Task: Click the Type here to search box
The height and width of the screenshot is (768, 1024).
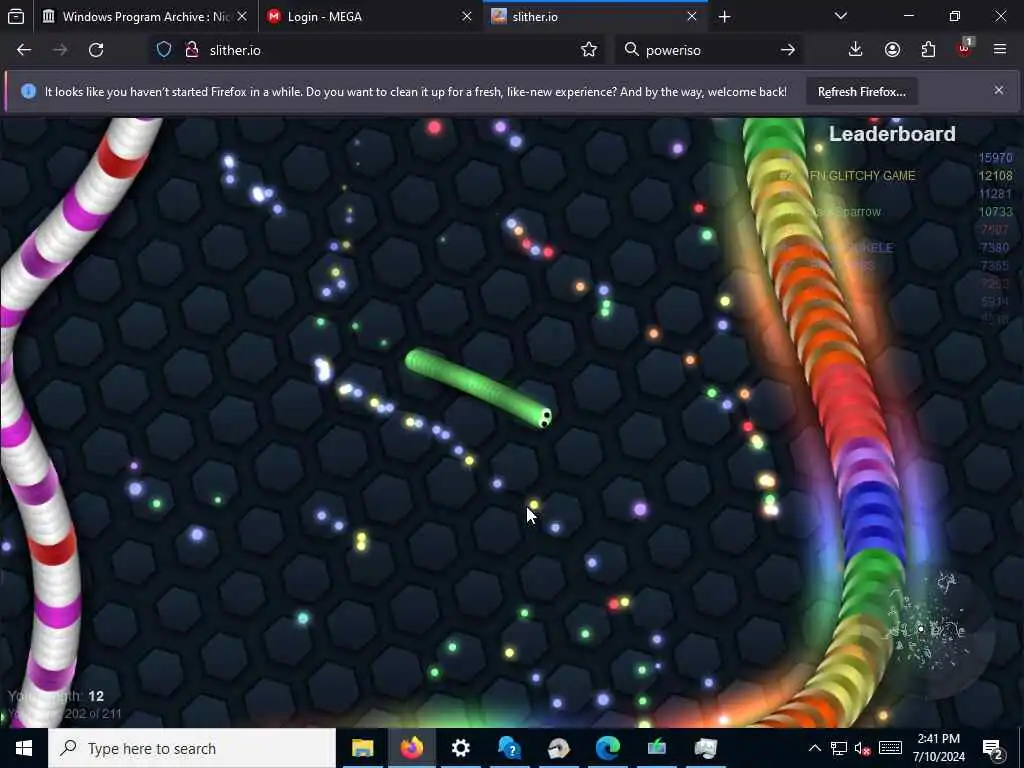Action: (x=192, y=748)
